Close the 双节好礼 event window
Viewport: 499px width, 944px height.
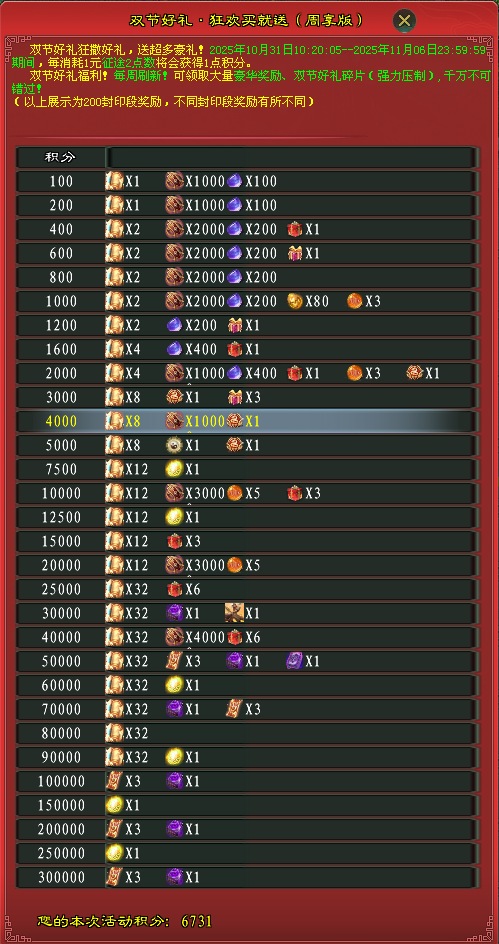click(404, 21)
